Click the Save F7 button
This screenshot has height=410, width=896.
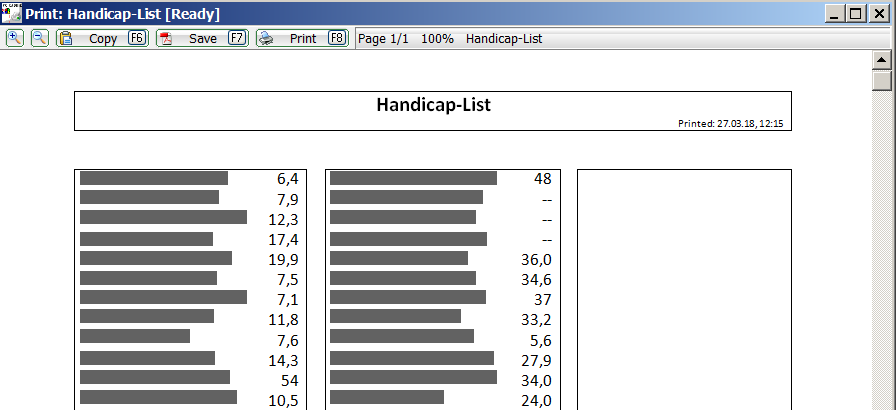click(x=202, y=38)
